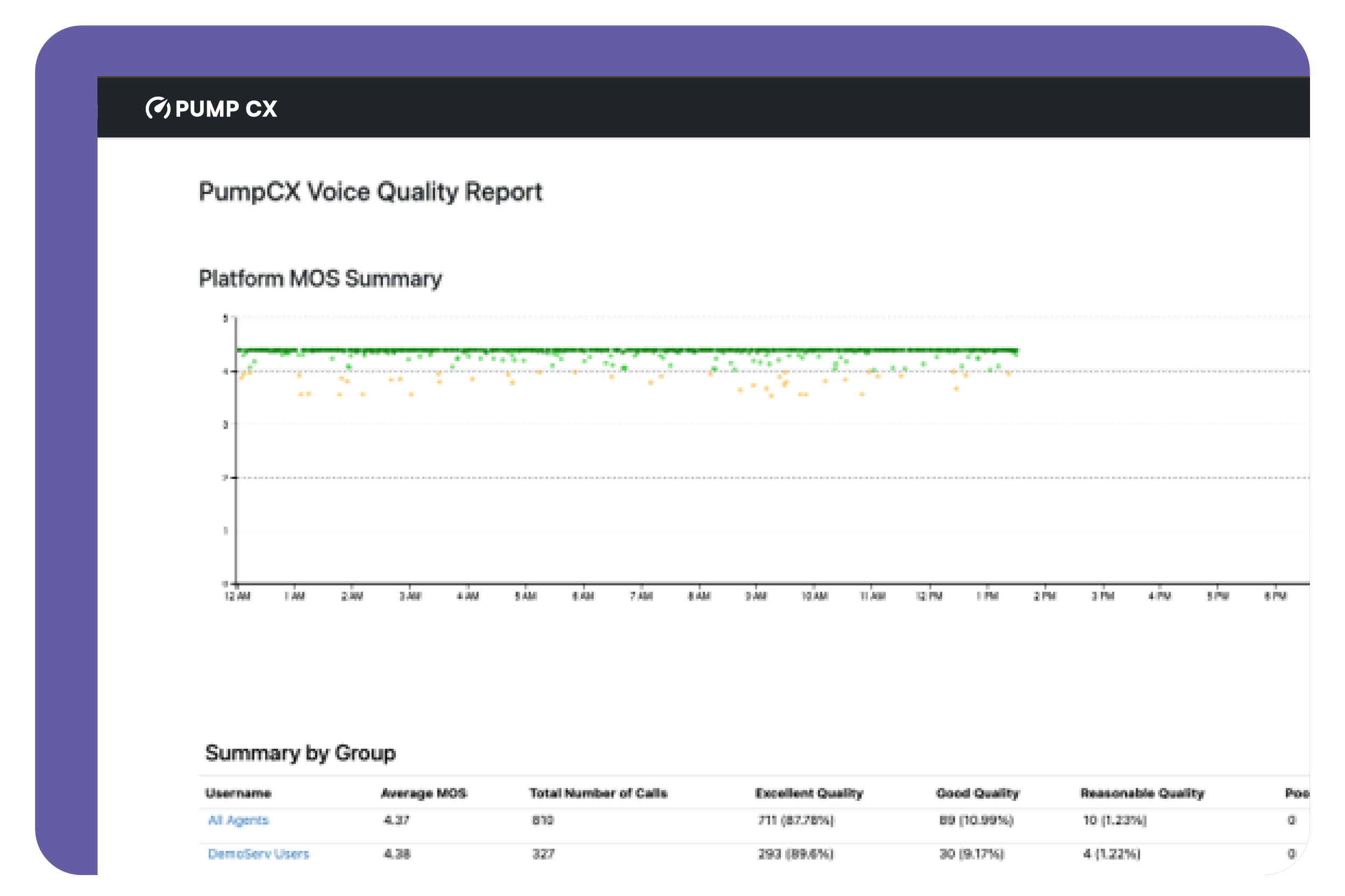This screenshot has height=896, width=1345.
Task: Click the Summary by Group heading
Action: [300, 753]
